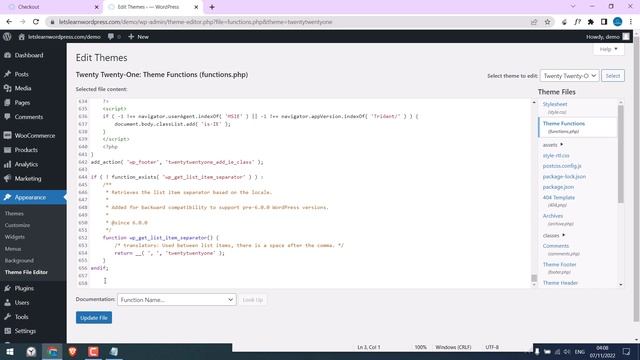Image resolution: width=640 pixels, height=360 pixels.
Task: Go back in browser history
Action: (x=9, y=22)
